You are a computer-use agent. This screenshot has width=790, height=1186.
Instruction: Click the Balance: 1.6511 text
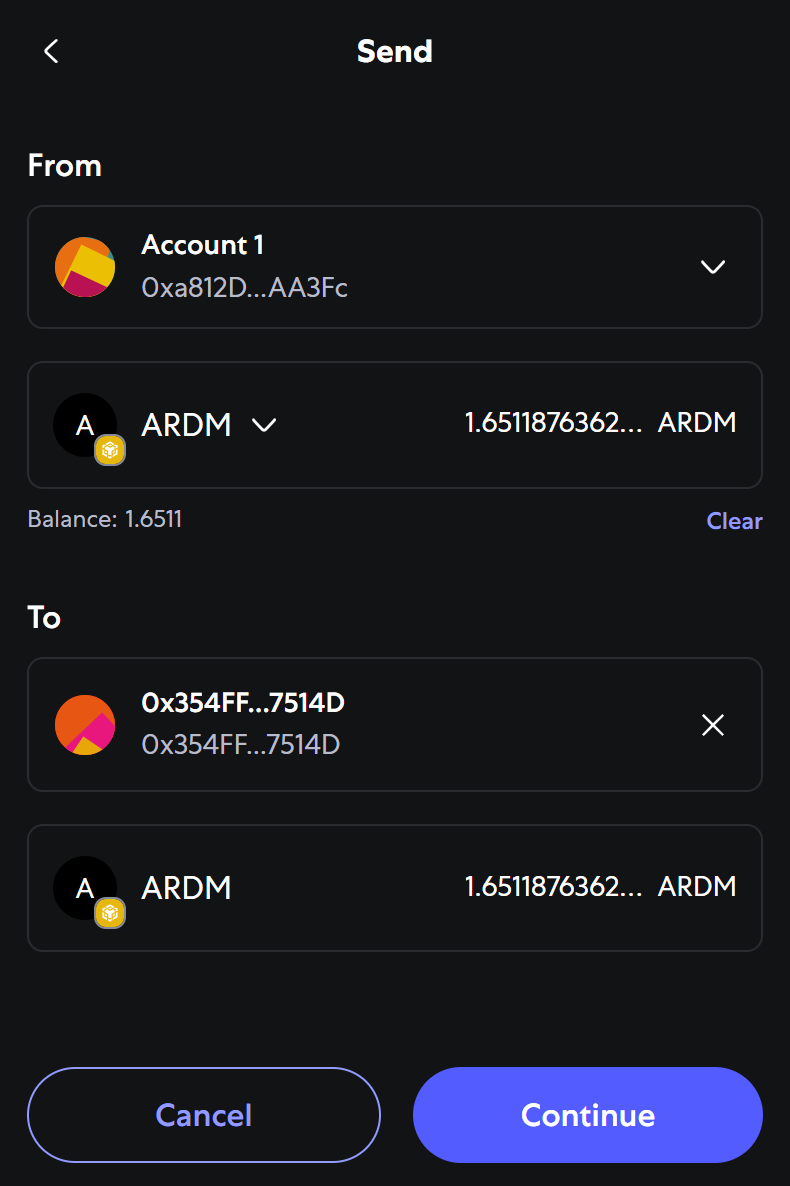pyautogui.click(x=105, y=519)
